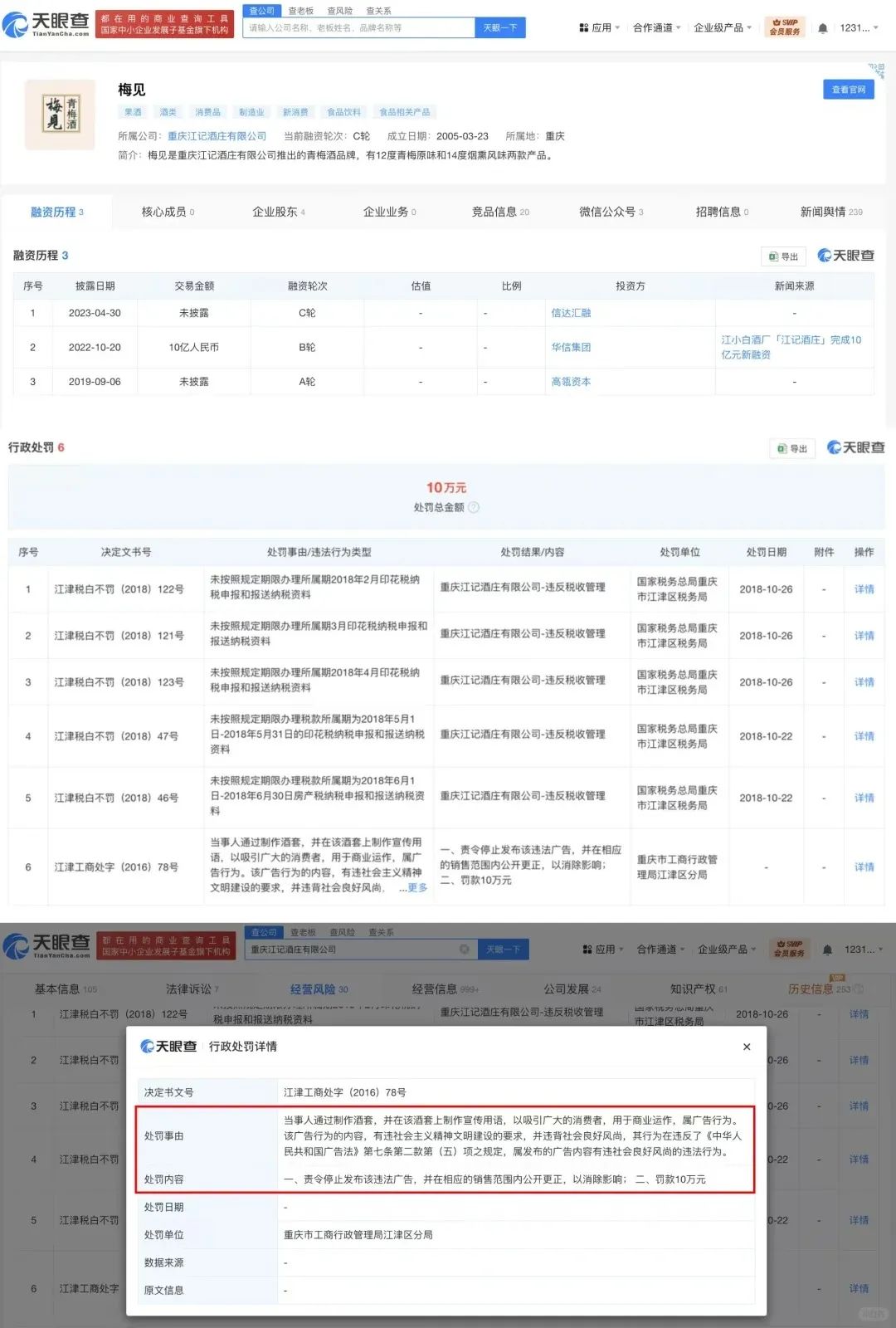Viewport: 896px width, 1328px height.
Task: Open the 基本信息 tab on lower page
Action: point(66,989)
